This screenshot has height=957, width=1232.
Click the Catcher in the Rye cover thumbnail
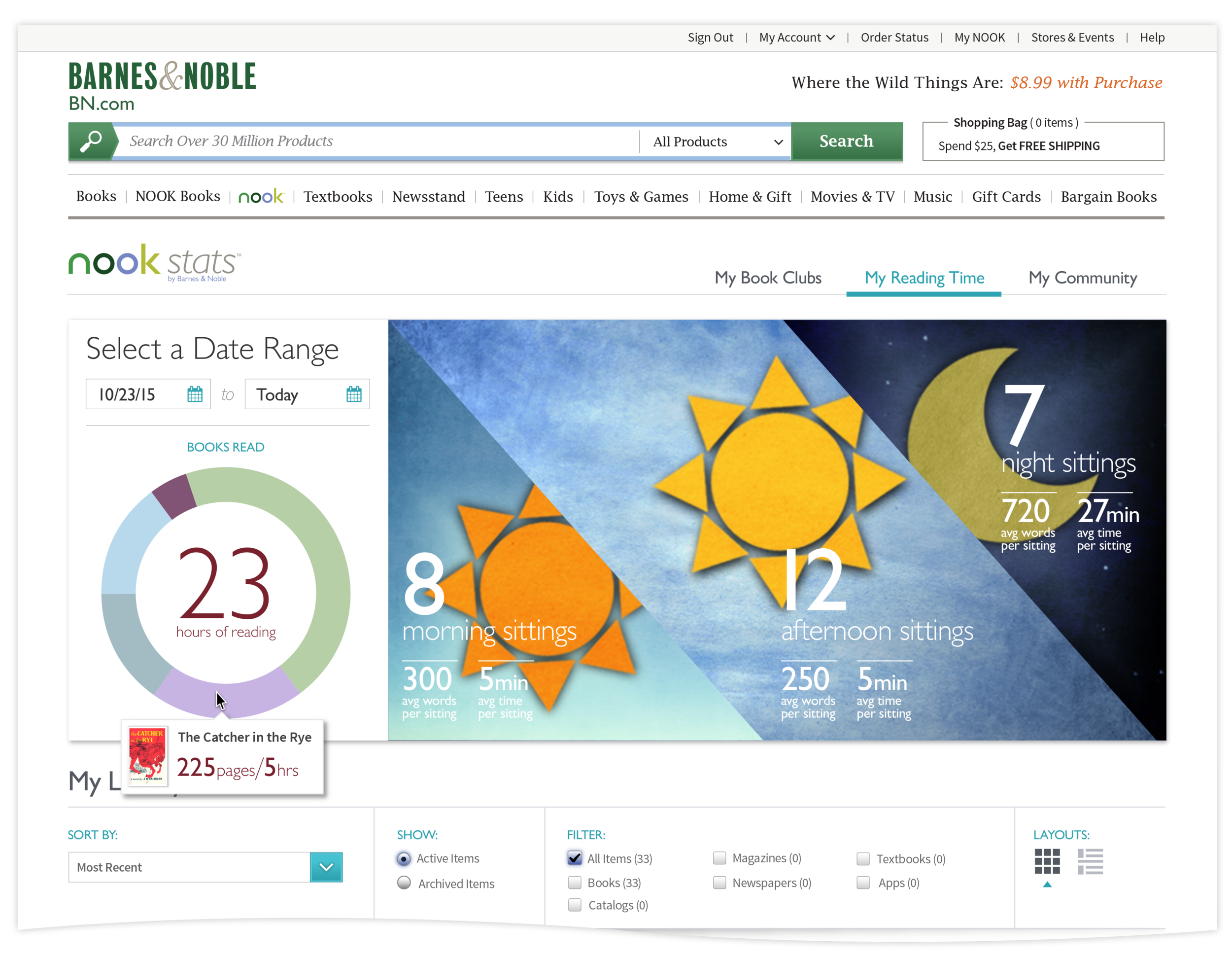pos(147,756)
